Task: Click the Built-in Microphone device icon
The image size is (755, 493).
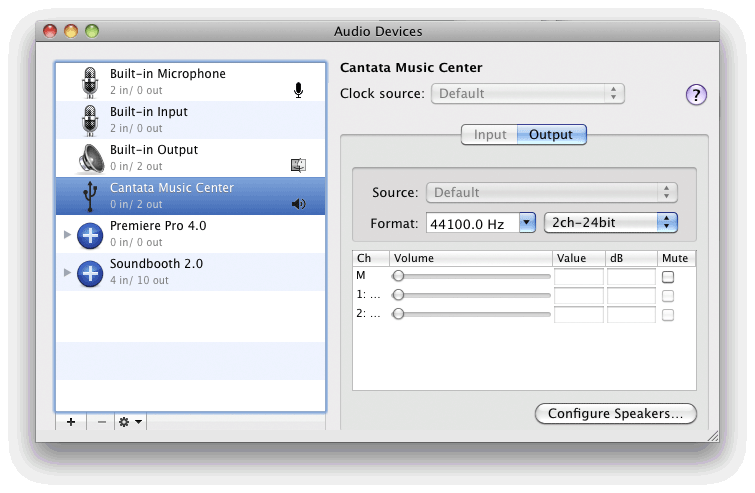Action: 91,82
